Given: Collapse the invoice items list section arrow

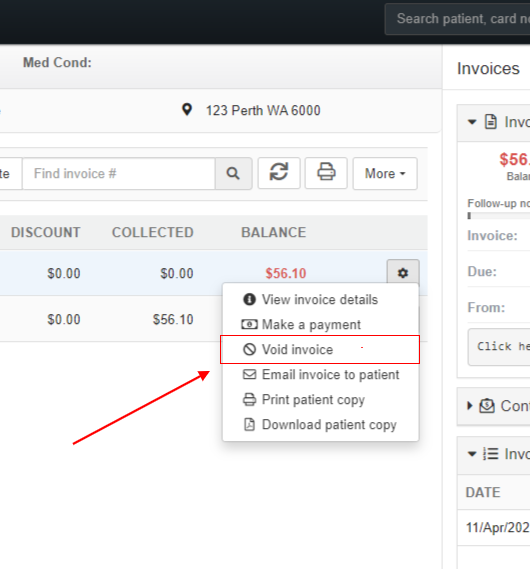Looking at the screenshot, I should click(x=472, y=454).
